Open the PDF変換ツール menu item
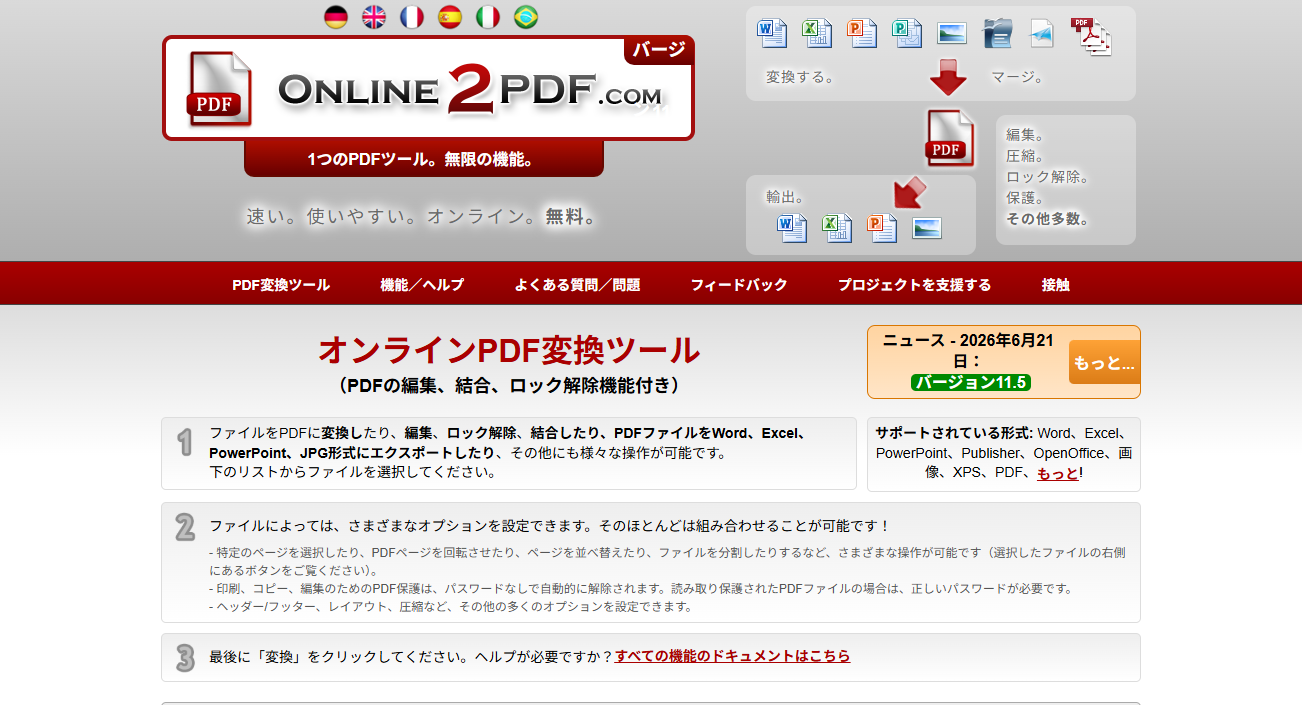Screen dimensions: 1302x705 tap(281, 285)
